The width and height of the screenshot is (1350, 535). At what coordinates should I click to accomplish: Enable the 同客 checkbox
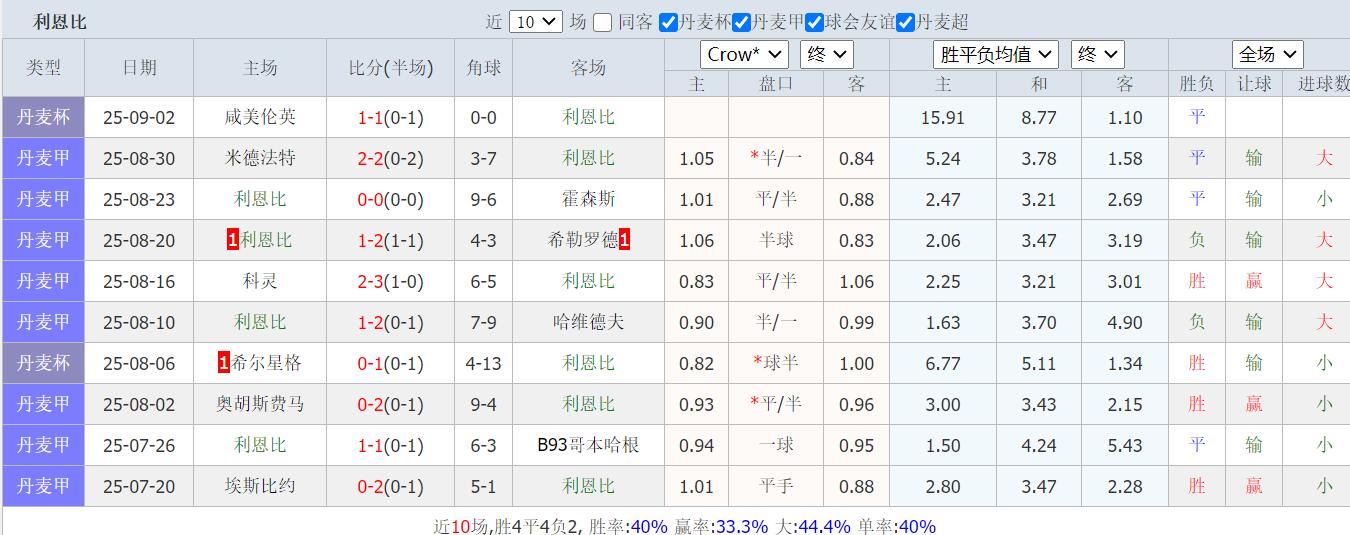(x=602, y=22)
